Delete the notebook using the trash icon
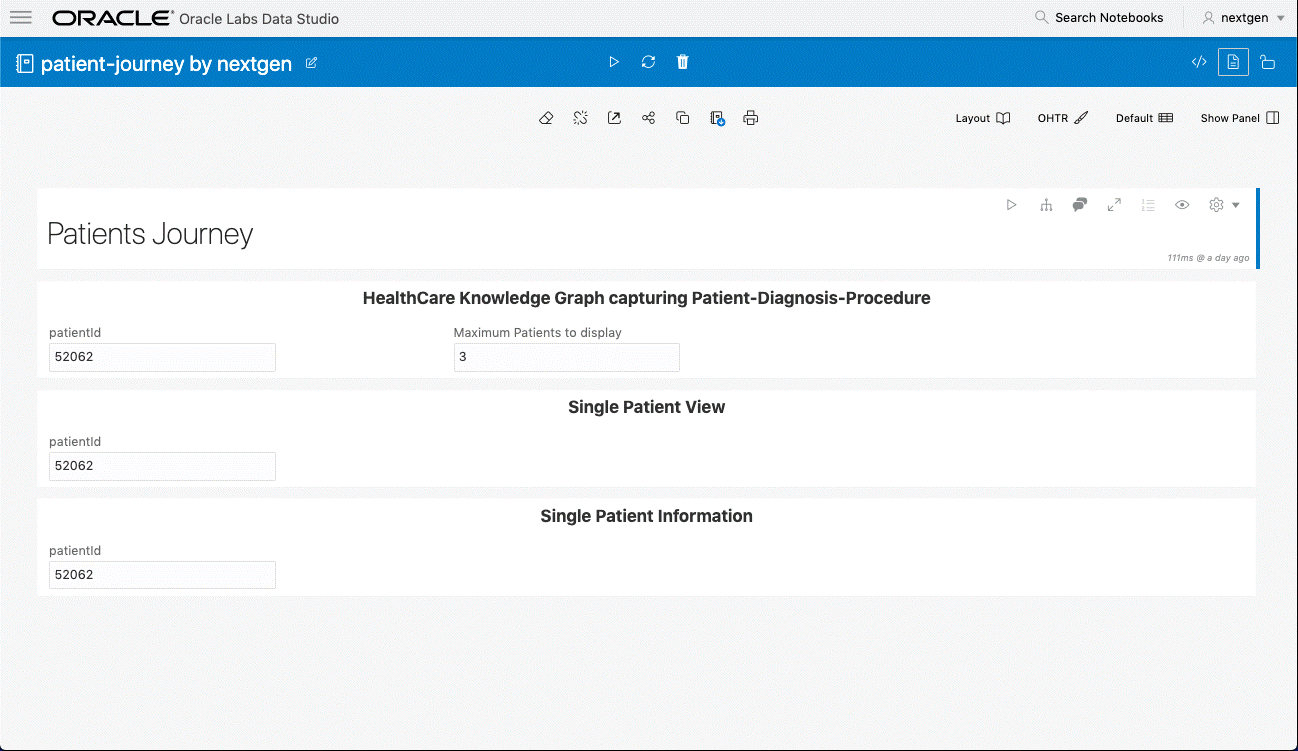Screen dimensions: 1298x751 tap(683, 62)
